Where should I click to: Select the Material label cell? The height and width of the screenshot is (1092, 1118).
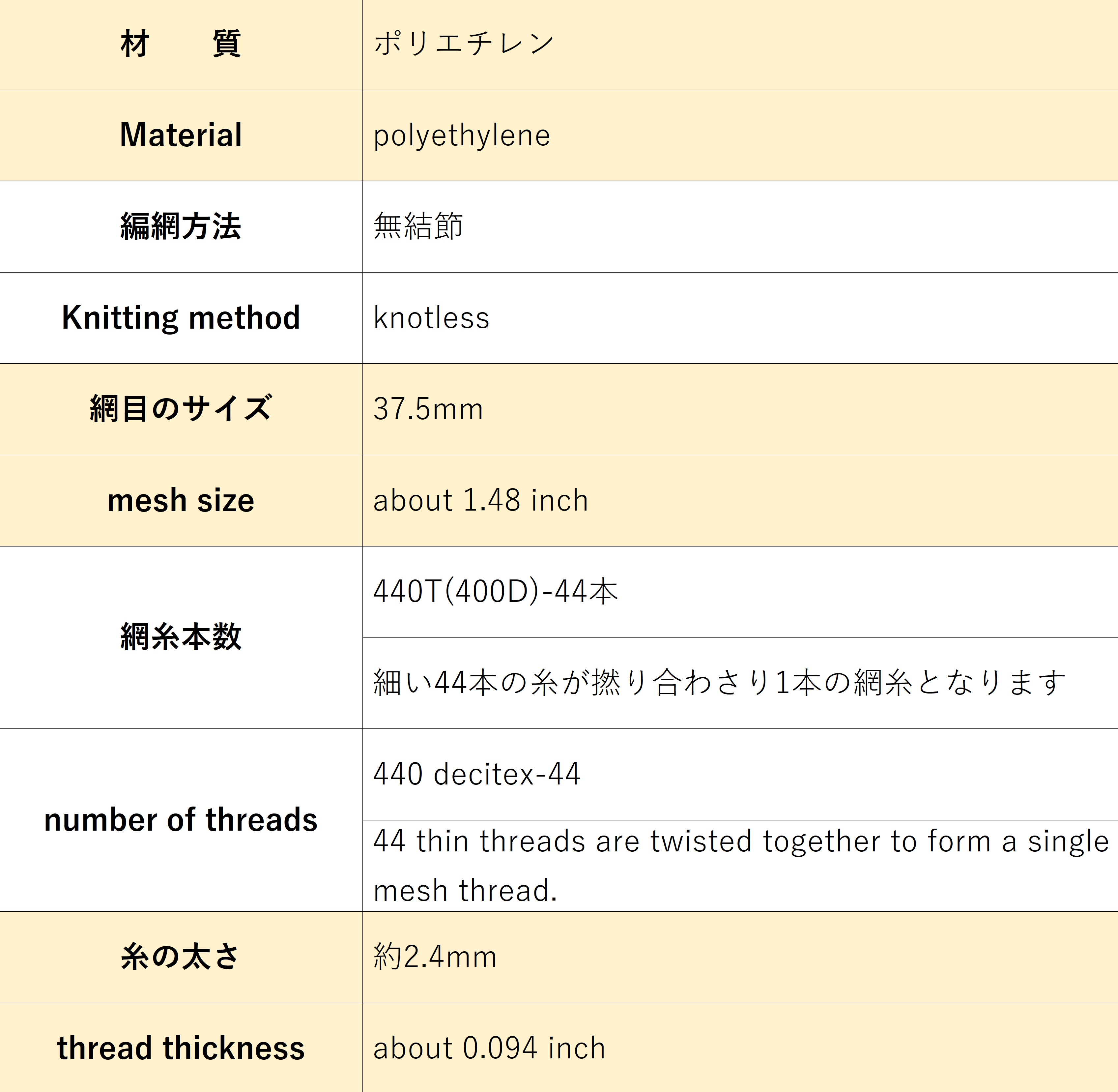coord(181,135)
